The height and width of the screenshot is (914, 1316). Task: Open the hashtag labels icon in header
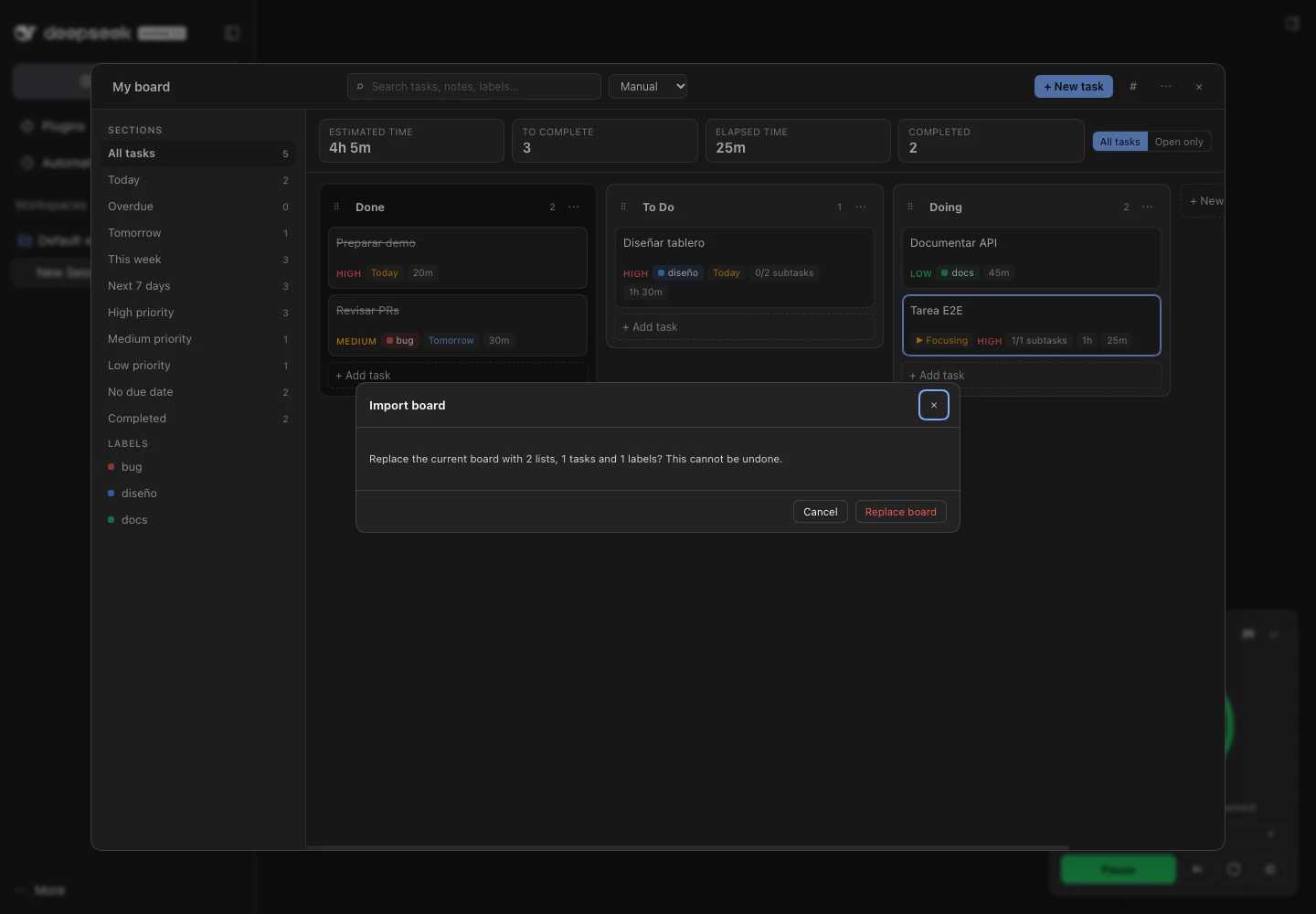click(x=1133, y=87)
